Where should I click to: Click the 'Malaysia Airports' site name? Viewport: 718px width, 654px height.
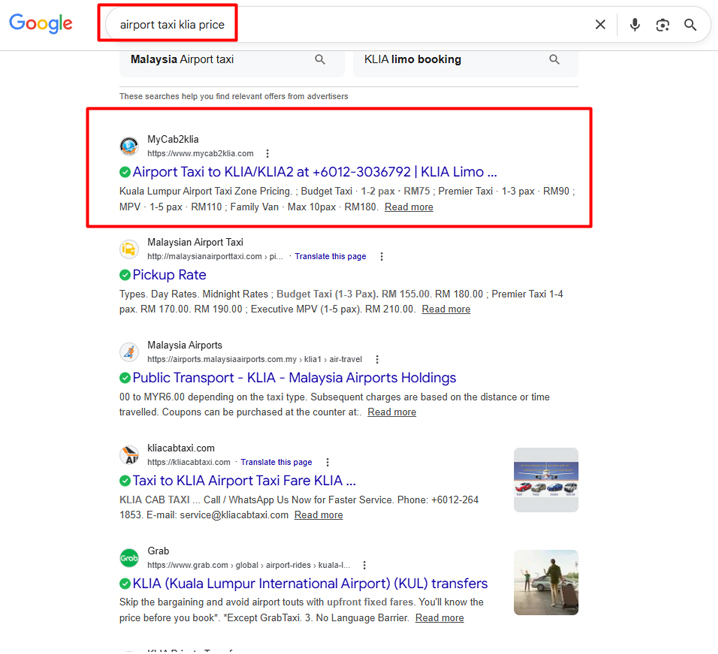coord(185,345)
